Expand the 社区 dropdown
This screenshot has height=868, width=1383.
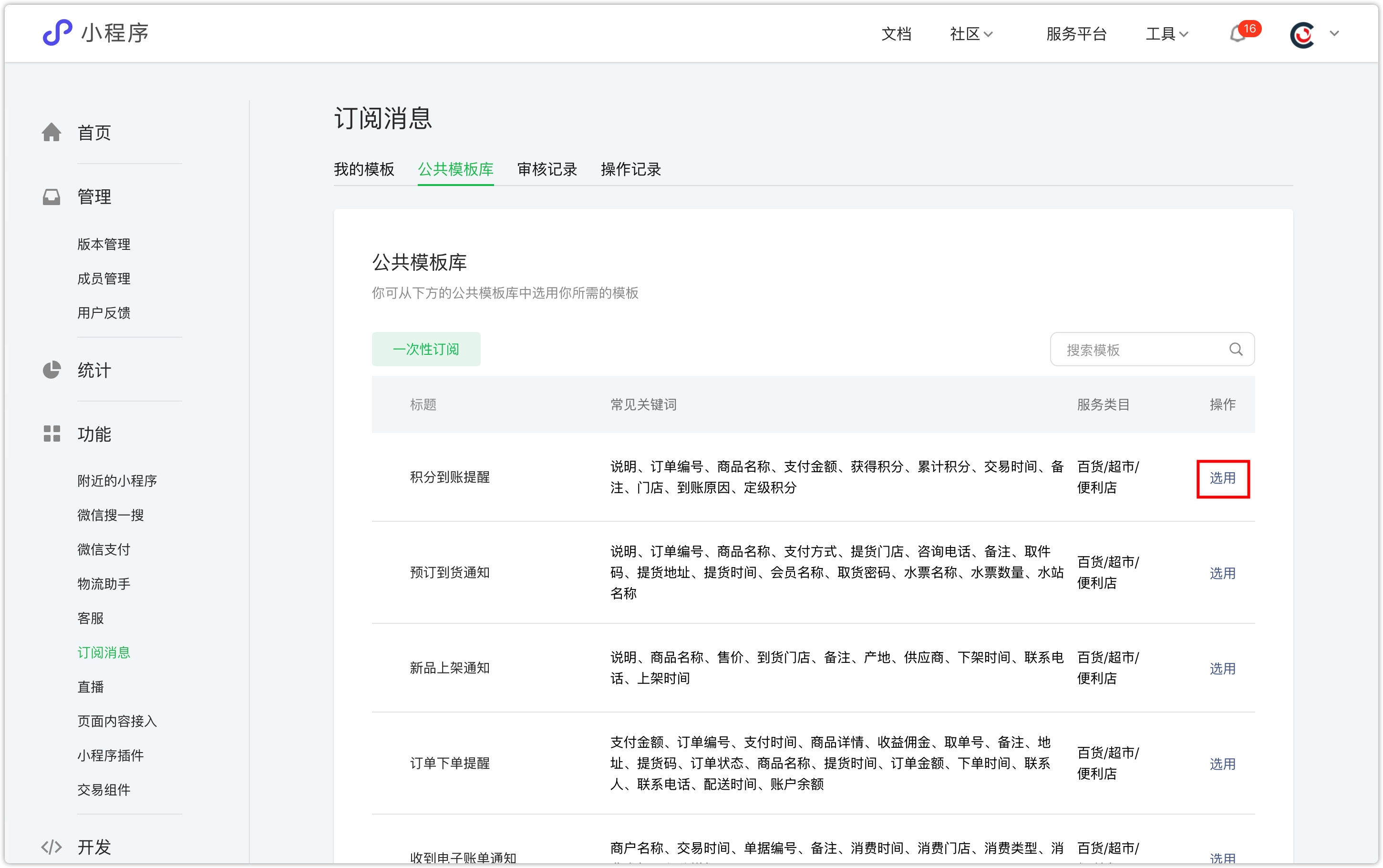point(971,34)
